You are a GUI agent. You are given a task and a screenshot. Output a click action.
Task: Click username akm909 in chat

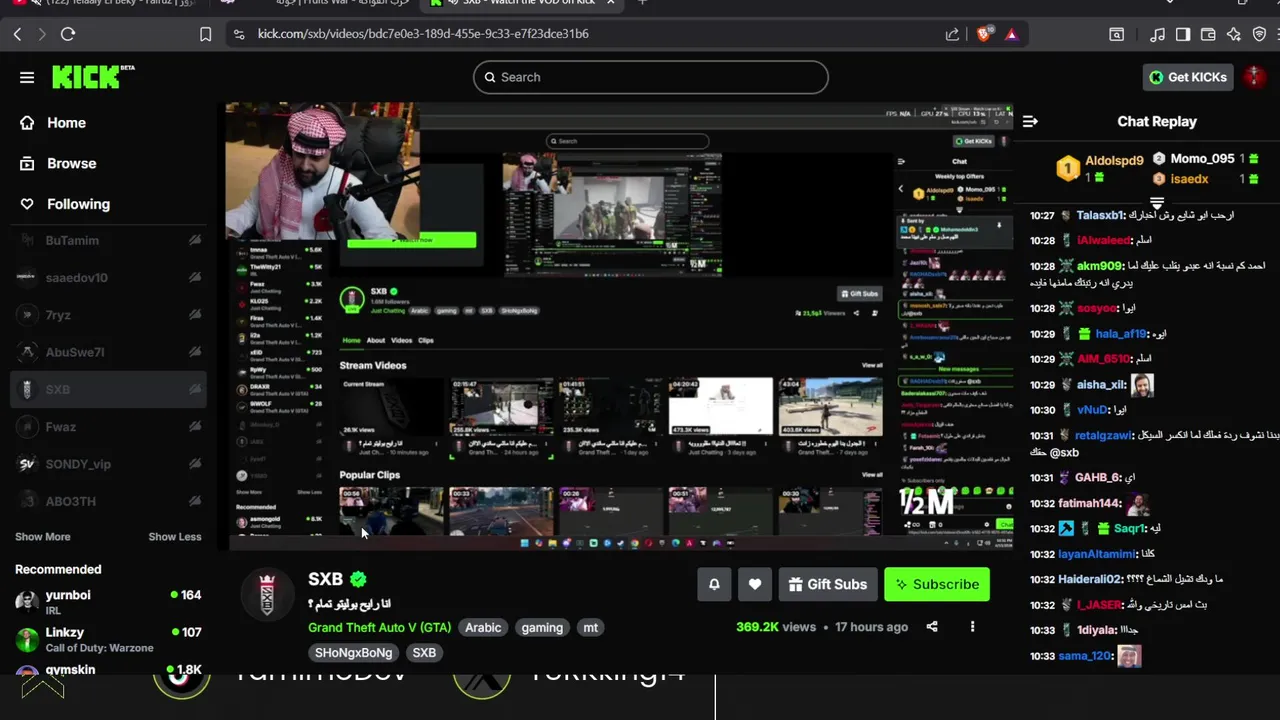[x=1099, y=266]
